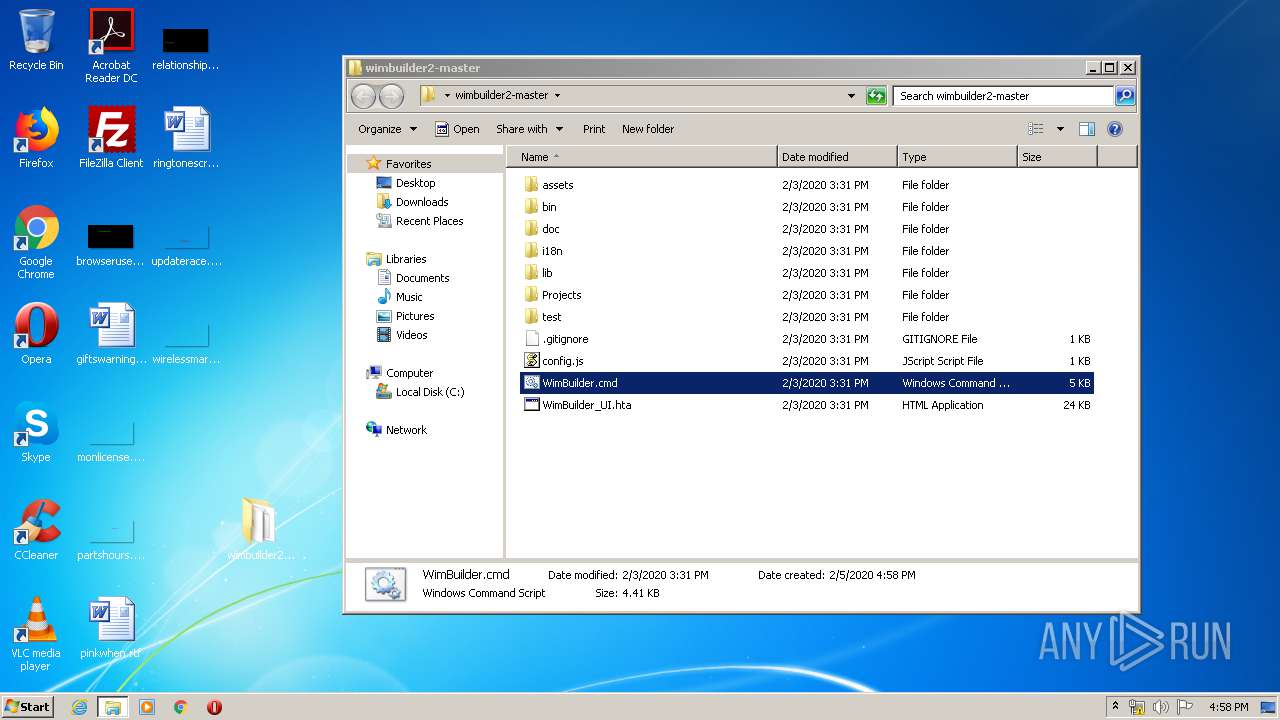Image resolution: width=1280 pixels, height=720 pixels.
Task: Click New folder in the toolbar
Action: tap(648, 129)
